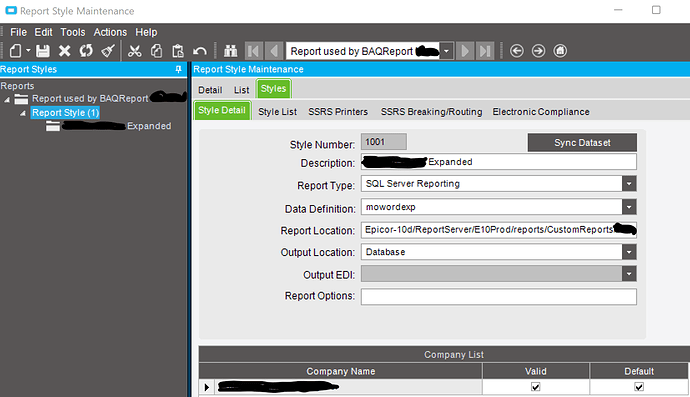Click the Sync Dataset button
690x397 pixels.
(x=582, y=143)
